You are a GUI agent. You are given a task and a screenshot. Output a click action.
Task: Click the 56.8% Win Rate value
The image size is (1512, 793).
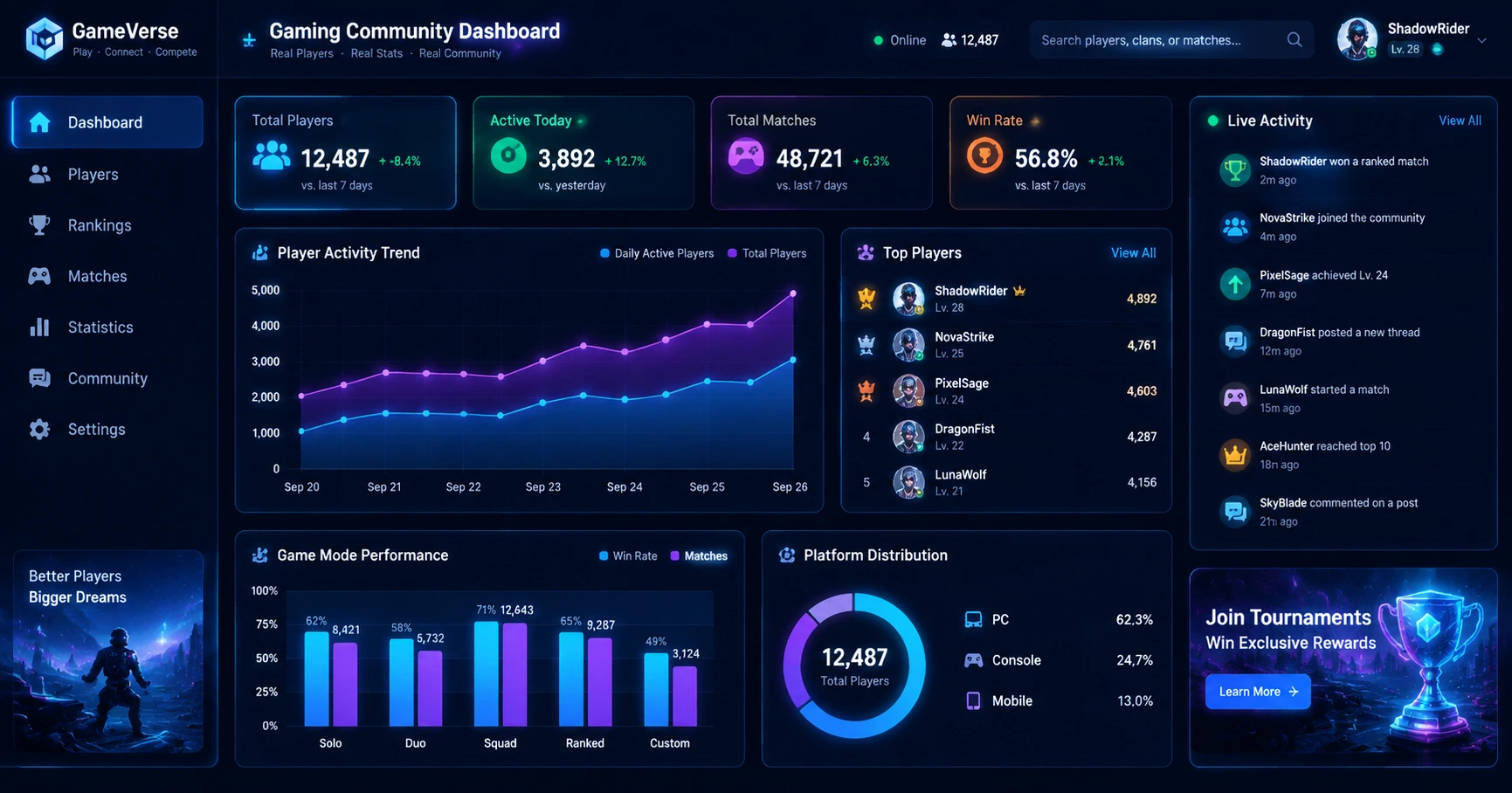point(1046,158)
